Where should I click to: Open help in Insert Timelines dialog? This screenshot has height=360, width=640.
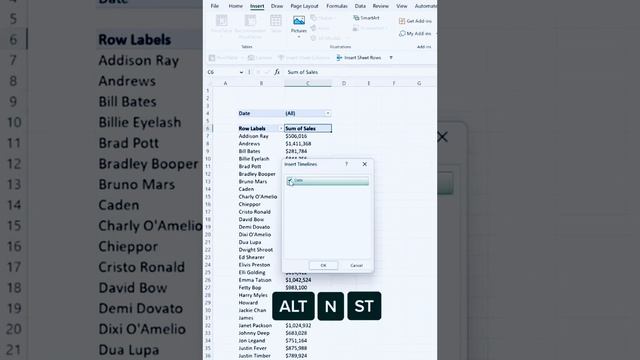(347, 164)
